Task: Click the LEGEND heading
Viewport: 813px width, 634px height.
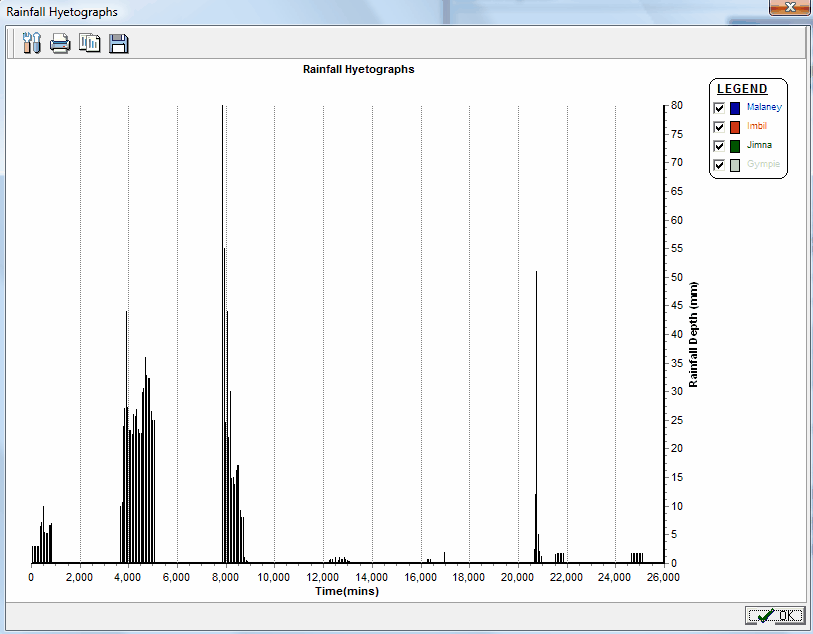Action: (742, 89)
